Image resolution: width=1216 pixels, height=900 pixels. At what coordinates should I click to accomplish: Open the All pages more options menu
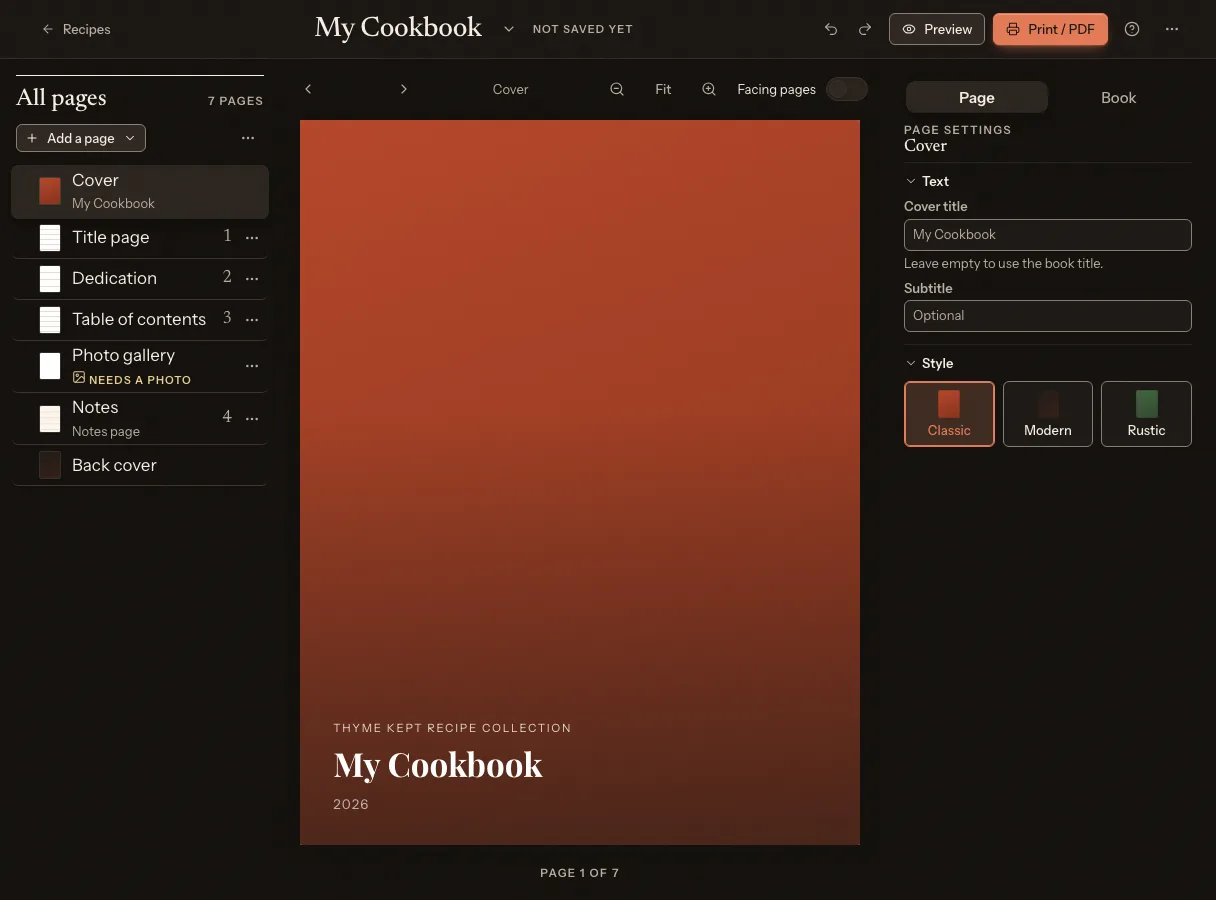[248, 138]
